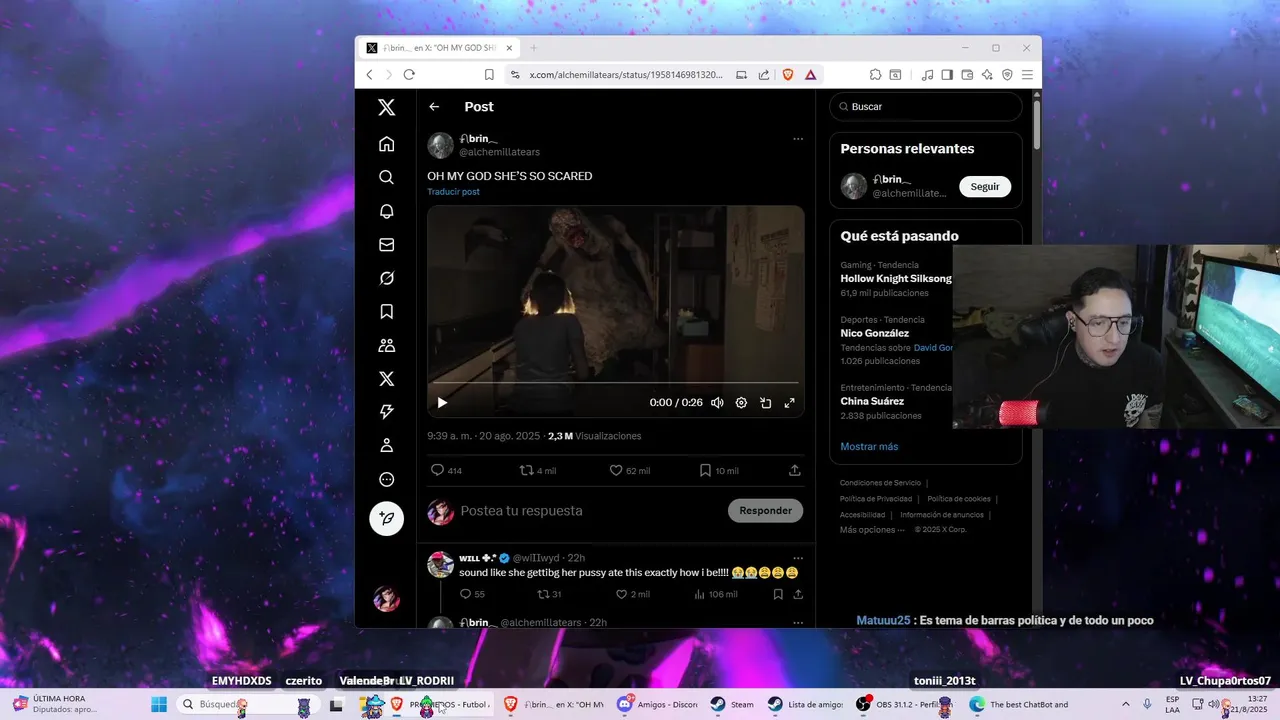The height and width of the screenshot is (720, 1280).
Task: Open More options circle in sidebar
Action: [387, 480]
